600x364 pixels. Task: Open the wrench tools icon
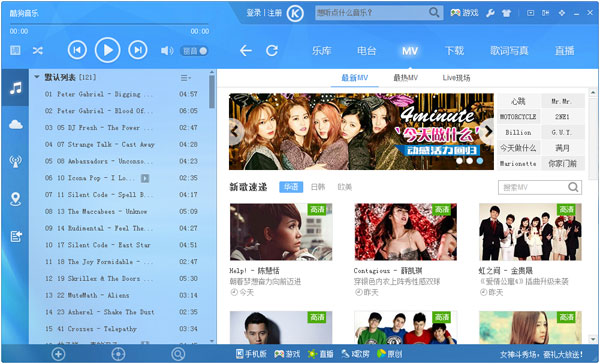coord(490,13)
